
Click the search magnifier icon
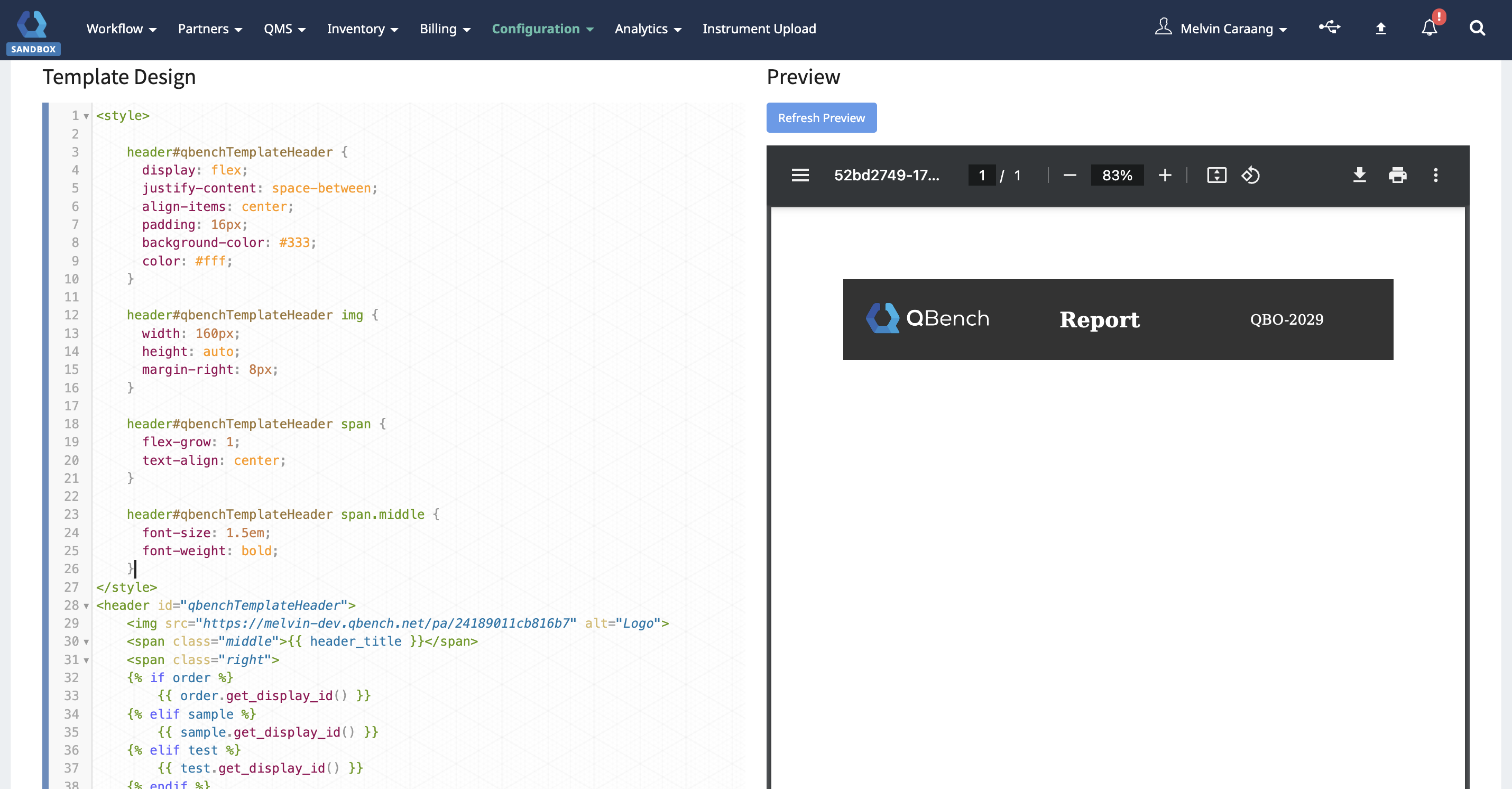click(1477, 28)
